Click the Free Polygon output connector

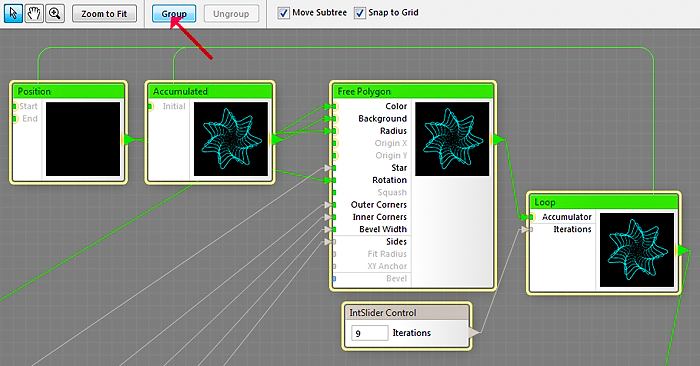click(498, 140)
